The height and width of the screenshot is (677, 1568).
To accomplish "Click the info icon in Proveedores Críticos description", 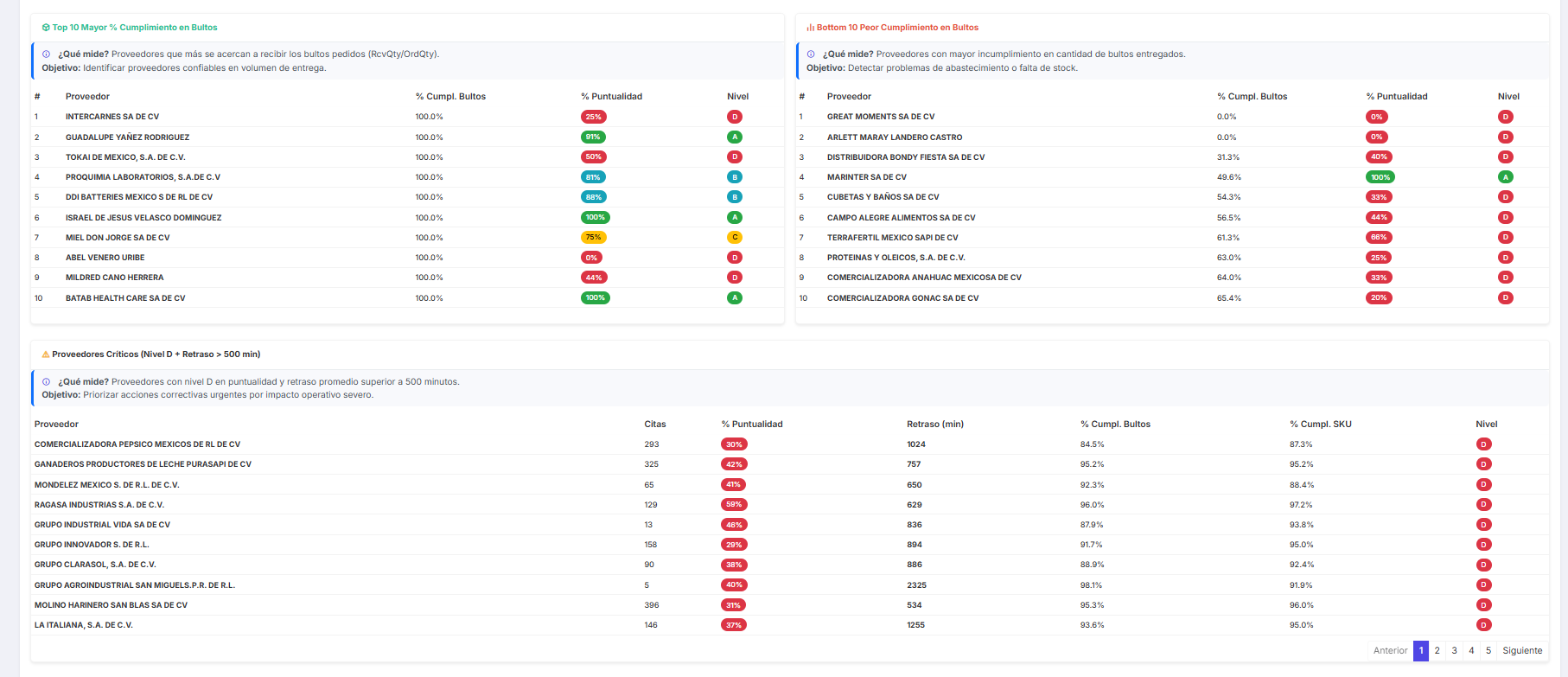I will click(47, 381).
